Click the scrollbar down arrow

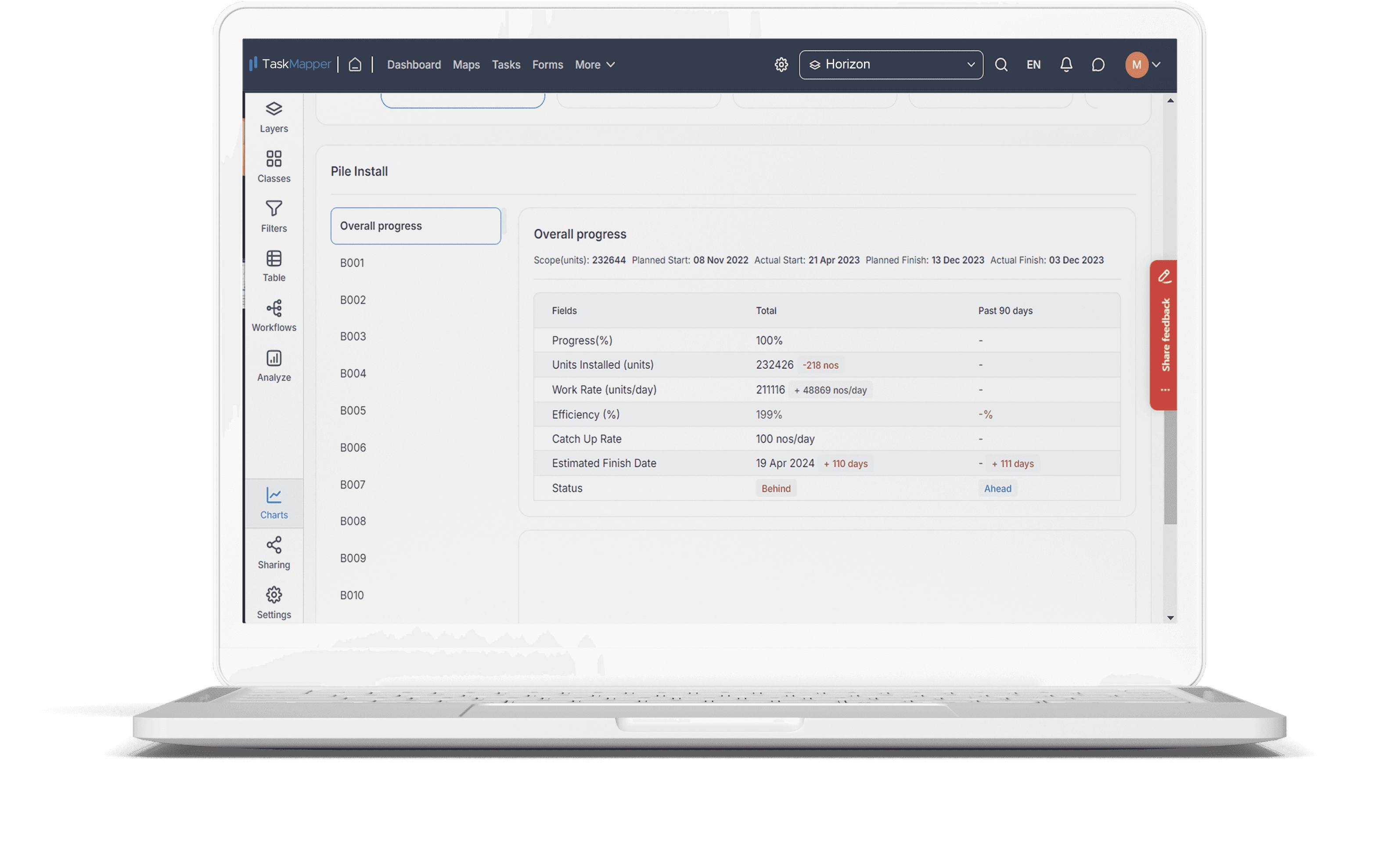tap(1170, 618)
